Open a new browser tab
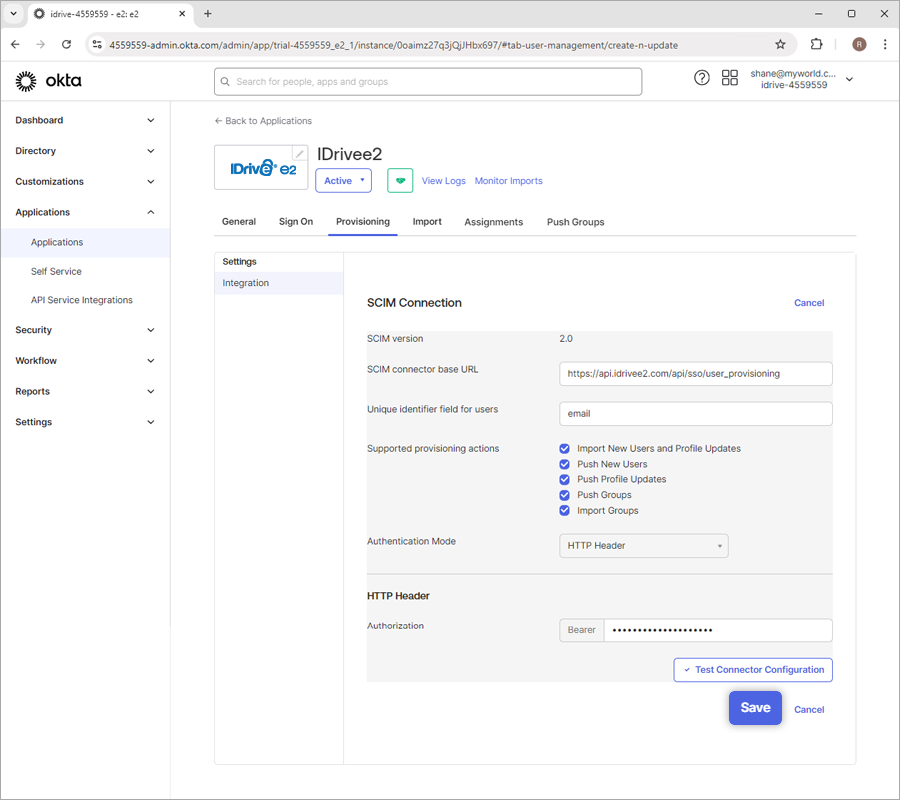 tap(208, 13)
